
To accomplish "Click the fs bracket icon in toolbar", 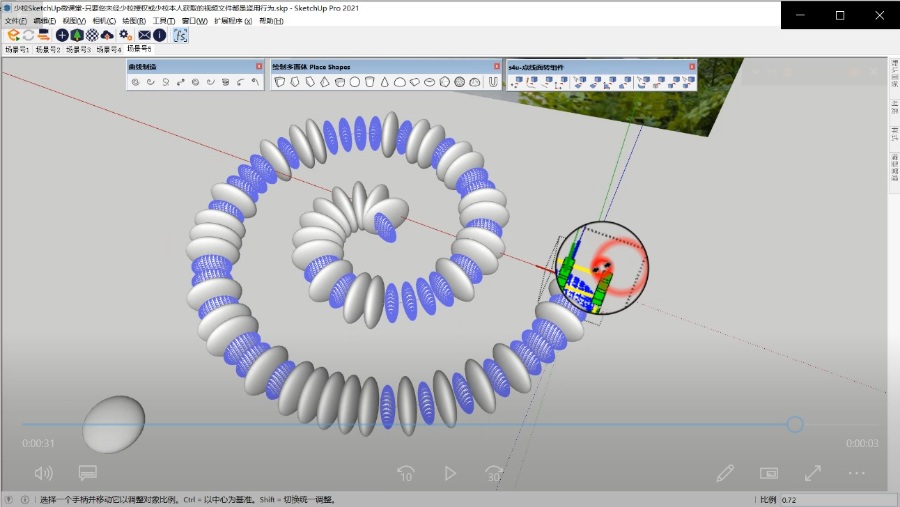I will coord(180,35).
